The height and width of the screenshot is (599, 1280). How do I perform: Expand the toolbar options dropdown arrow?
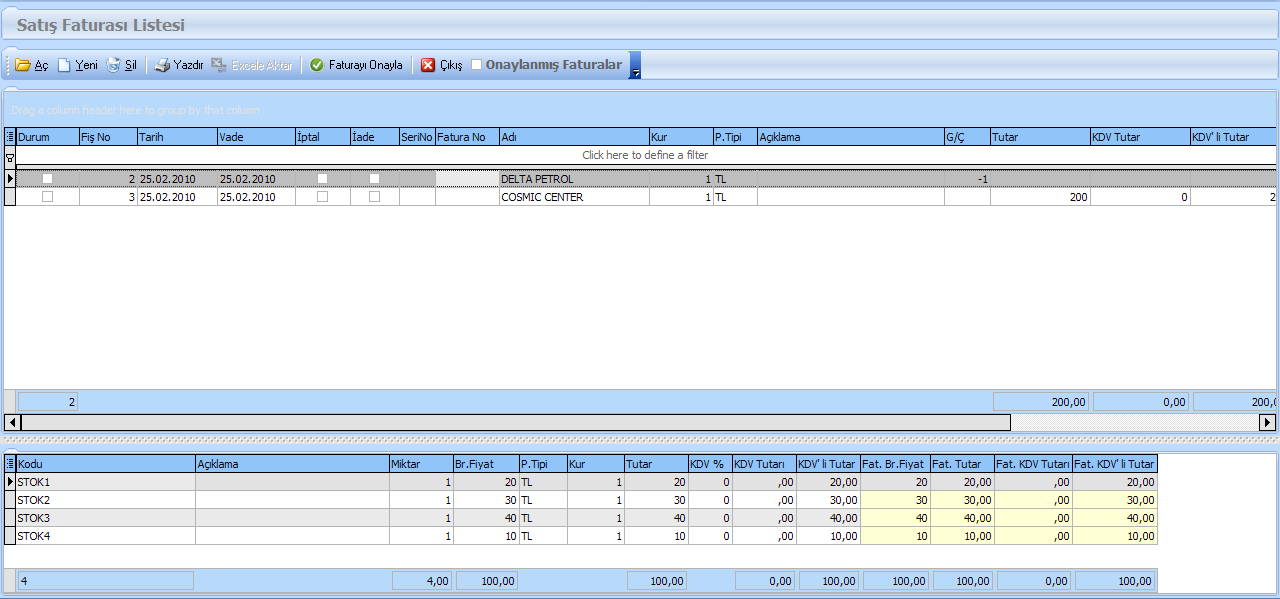tap(635, 66)
